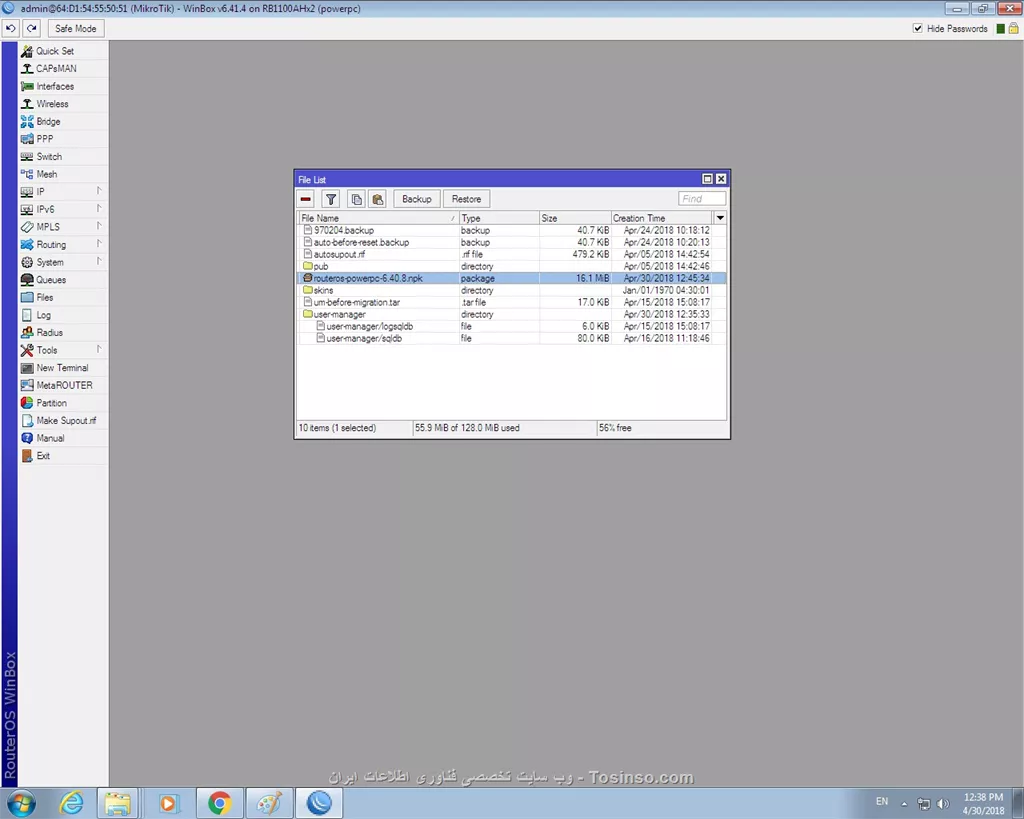Image resolution: width=1024 pixels, height=819 pixels.
Task: Open the PPP section
Action: click(x=63, y=139)
